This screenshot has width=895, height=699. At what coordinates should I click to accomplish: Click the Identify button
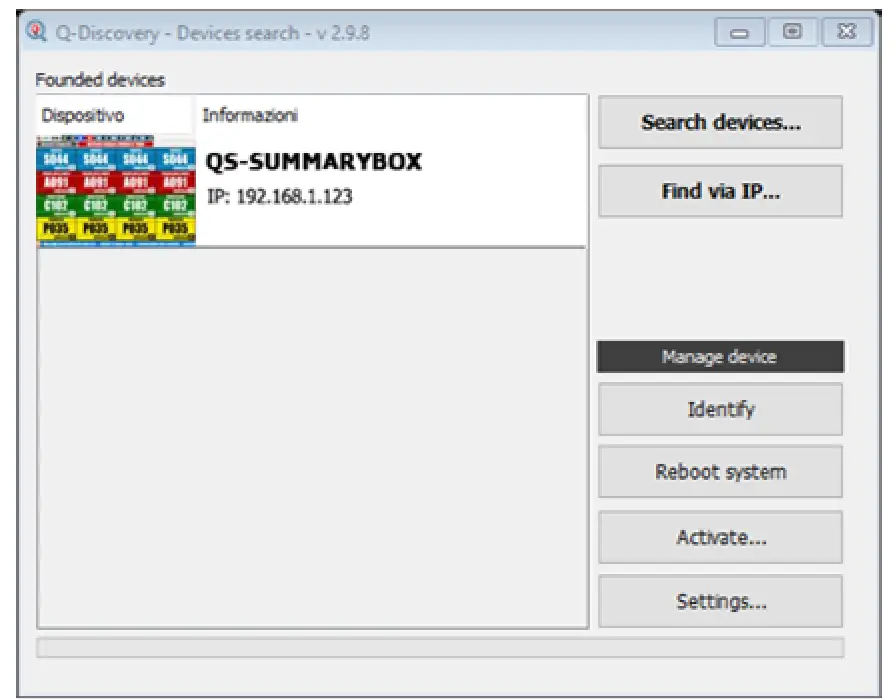point(720,409)
